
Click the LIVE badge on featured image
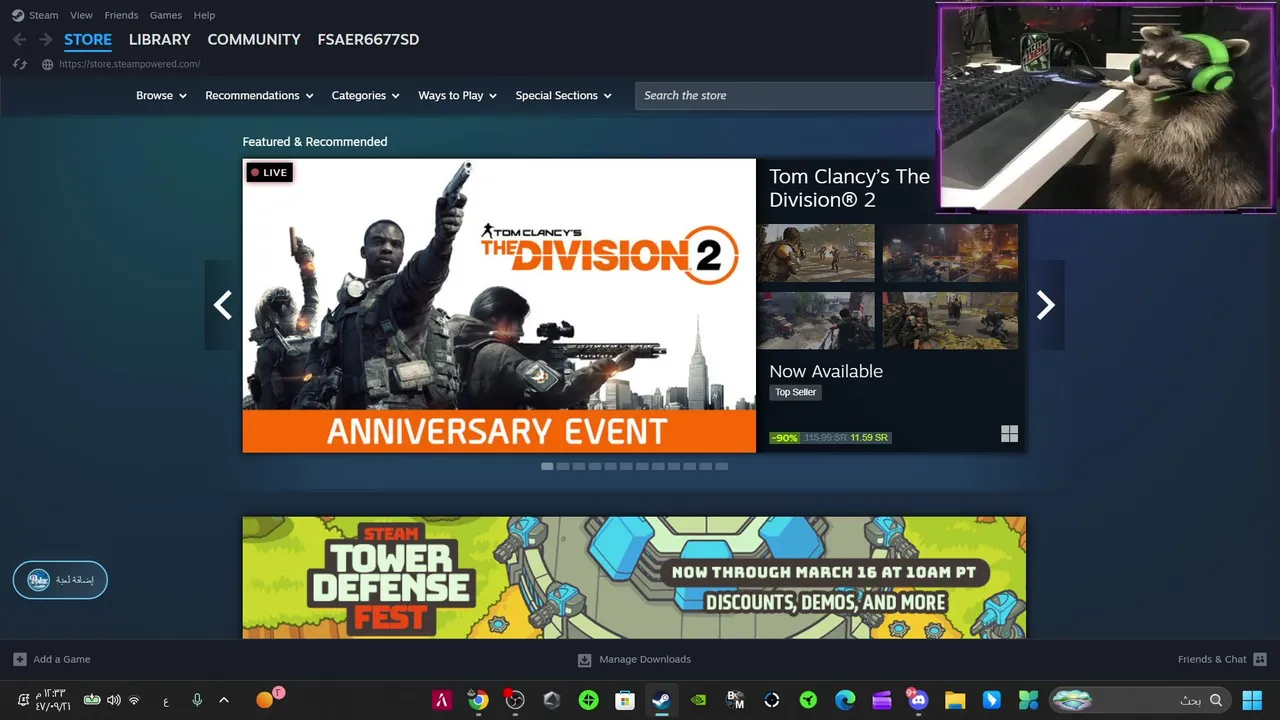[269, 173]
